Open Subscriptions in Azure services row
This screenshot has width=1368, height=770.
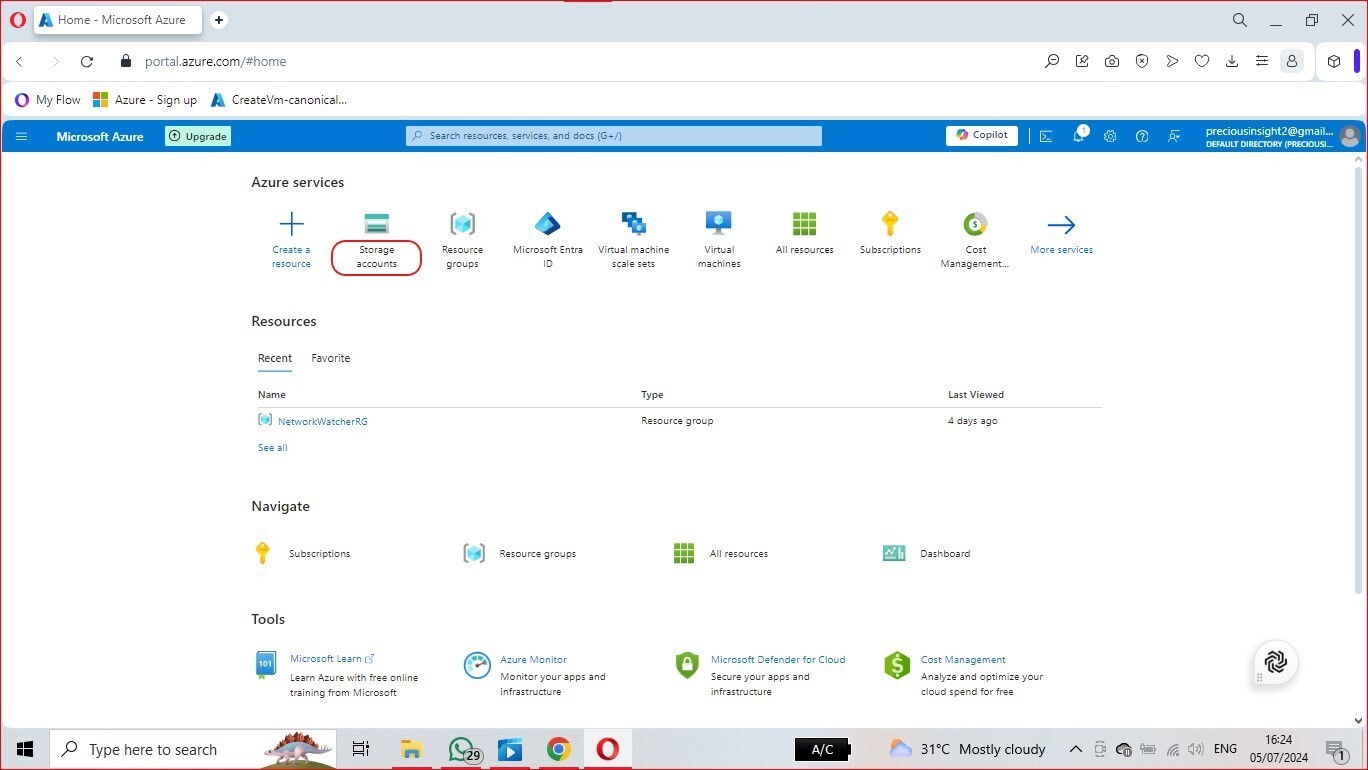[890, 234]
